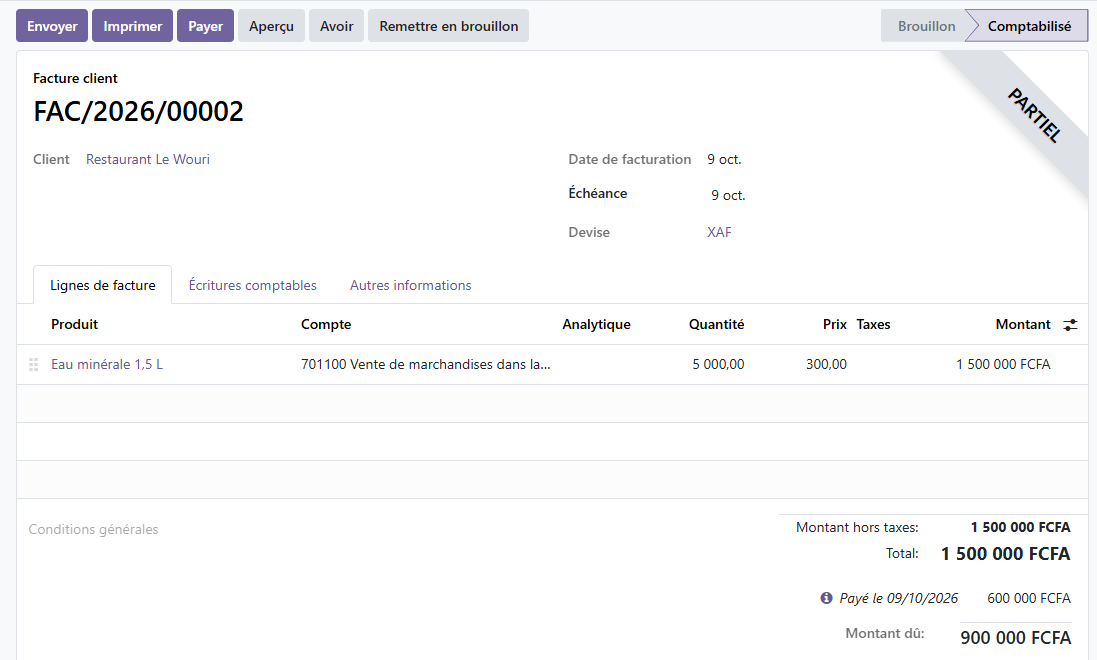Screen dimensions: 1097x660
Task: Click unit price 300,00
Action: tap(826, 365)
